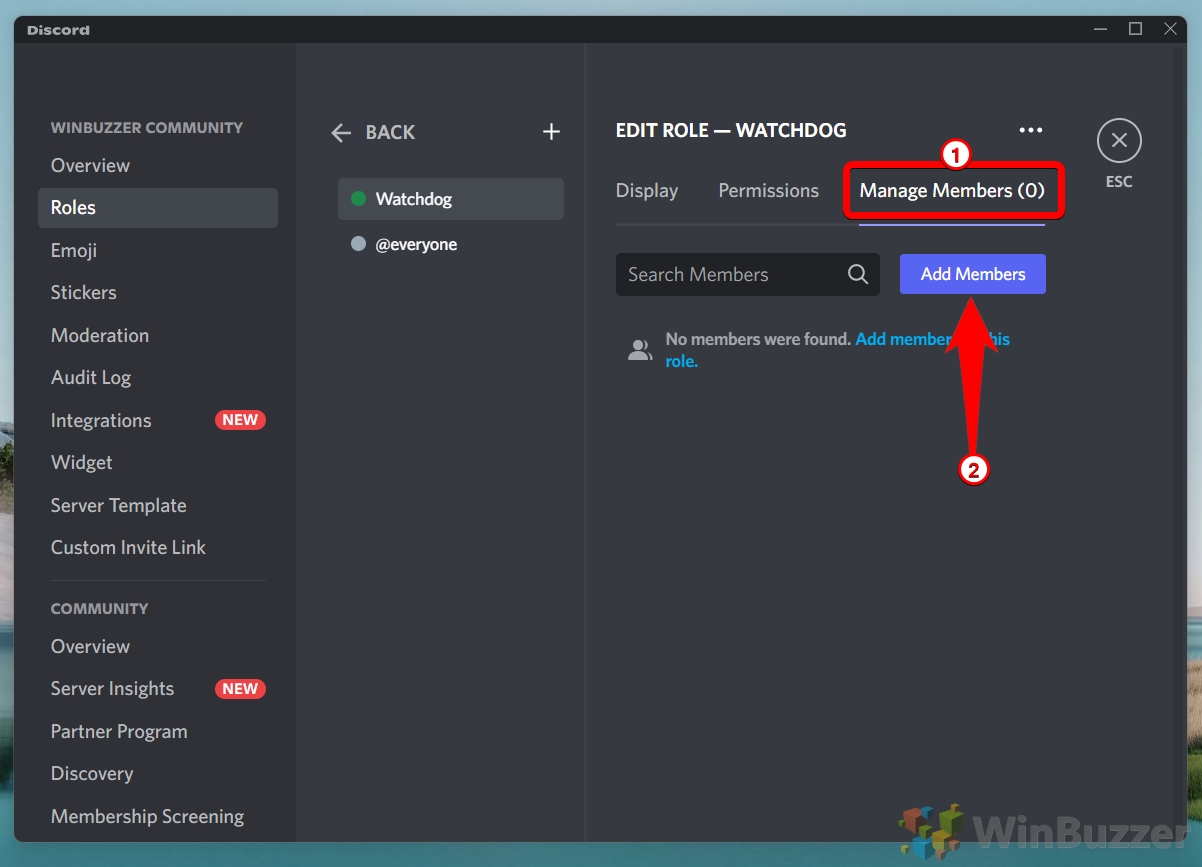The image size is (1202, 867).
Task: Click the WINBUZZER COMMUNITY section header
Action: (147, 128)
